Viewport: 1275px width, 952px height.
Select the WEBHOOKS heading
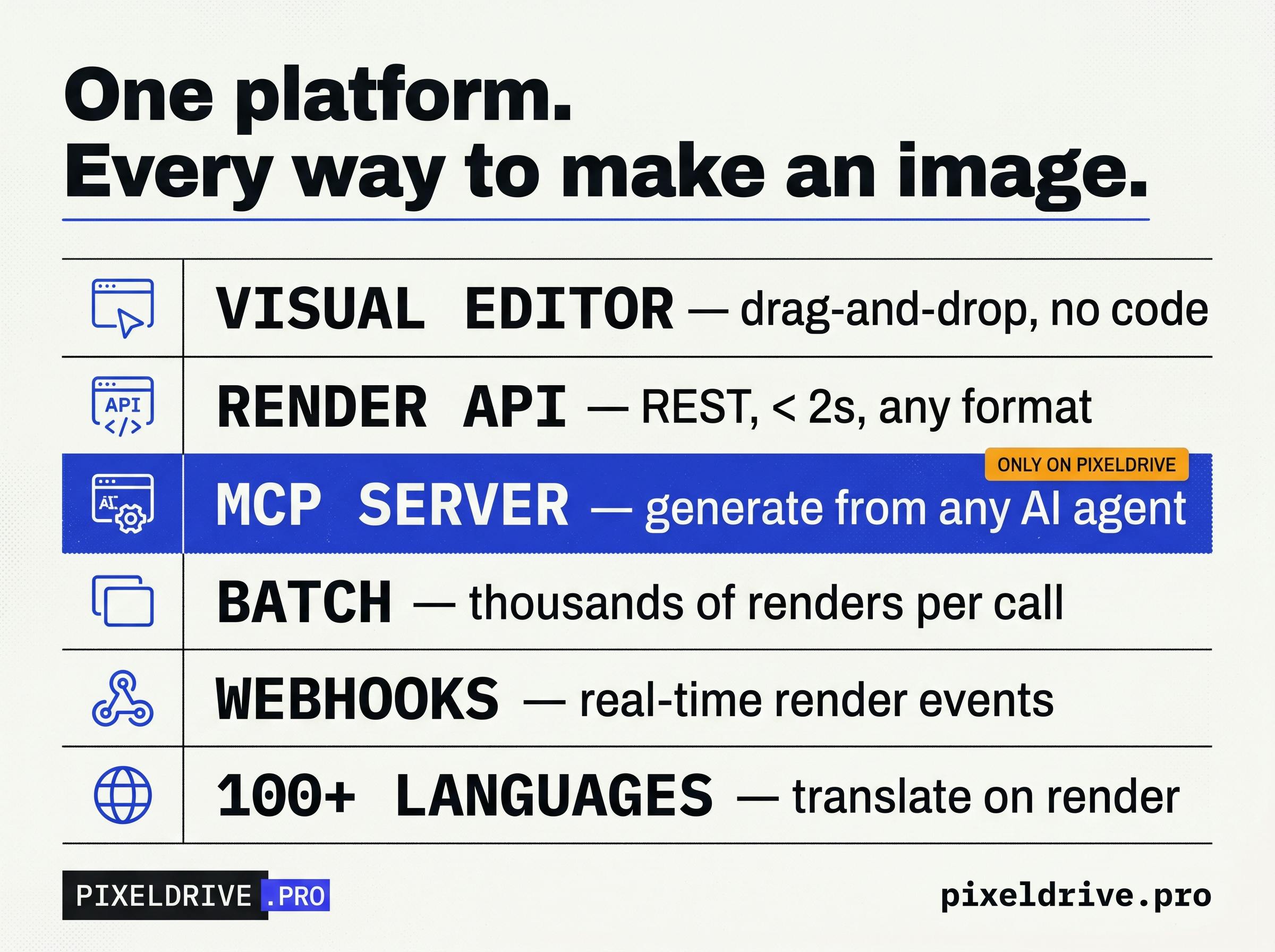(357, 699)
